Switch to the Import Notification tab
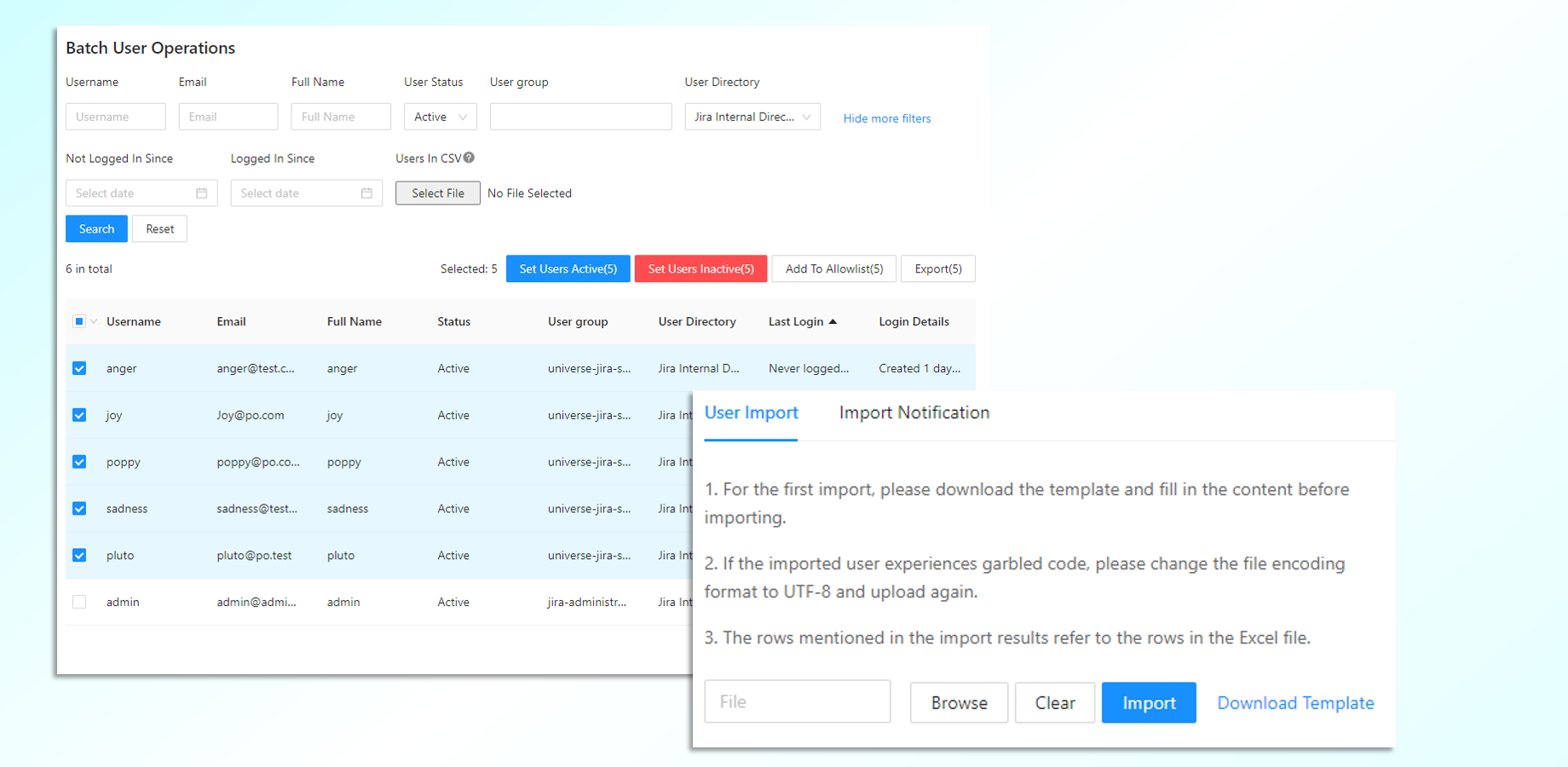The image size is (1568, 767). pos(914,413)
